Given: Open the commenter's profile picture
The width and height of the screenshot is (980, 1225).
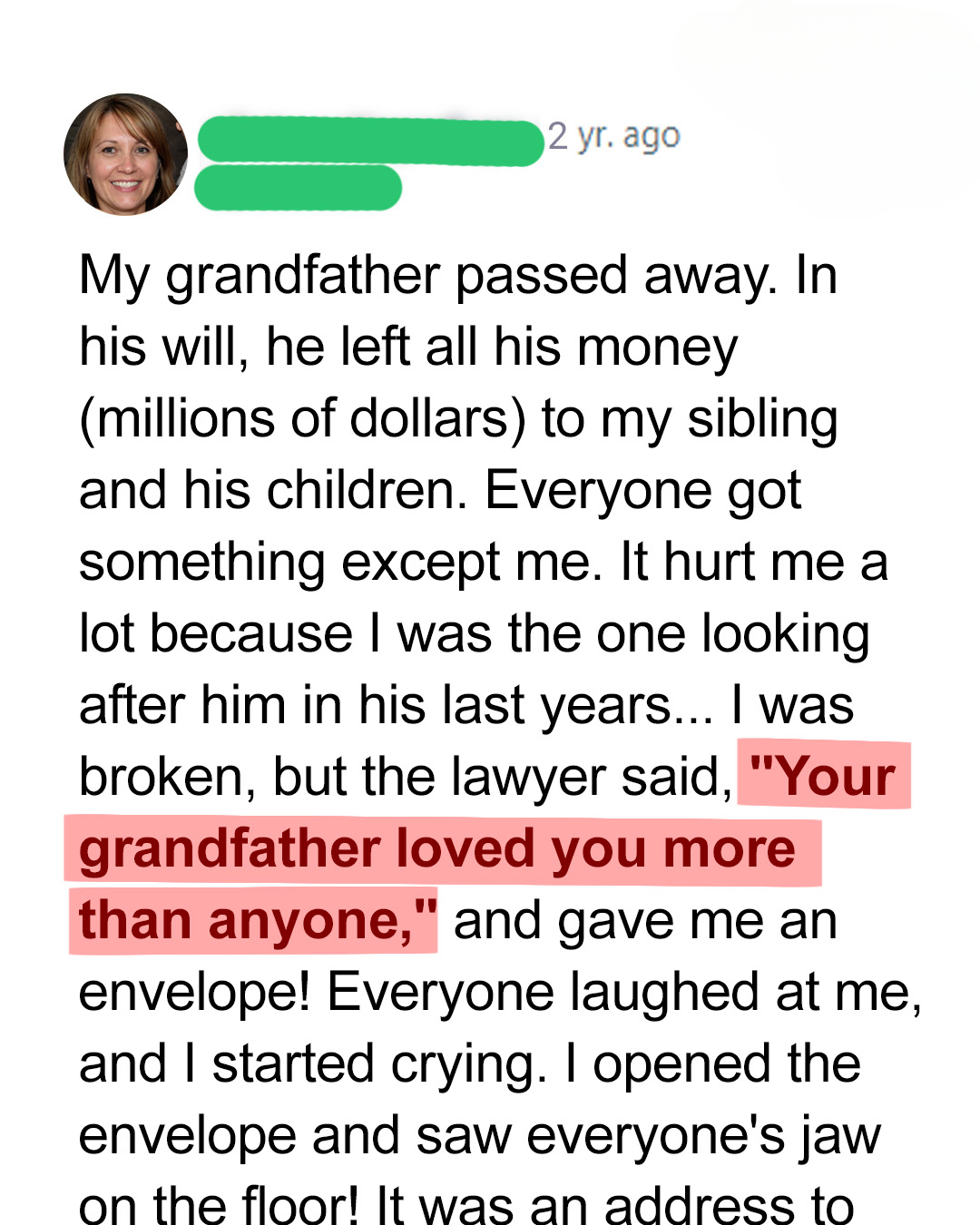Looking at the screenshot, I should coord(125,154).
